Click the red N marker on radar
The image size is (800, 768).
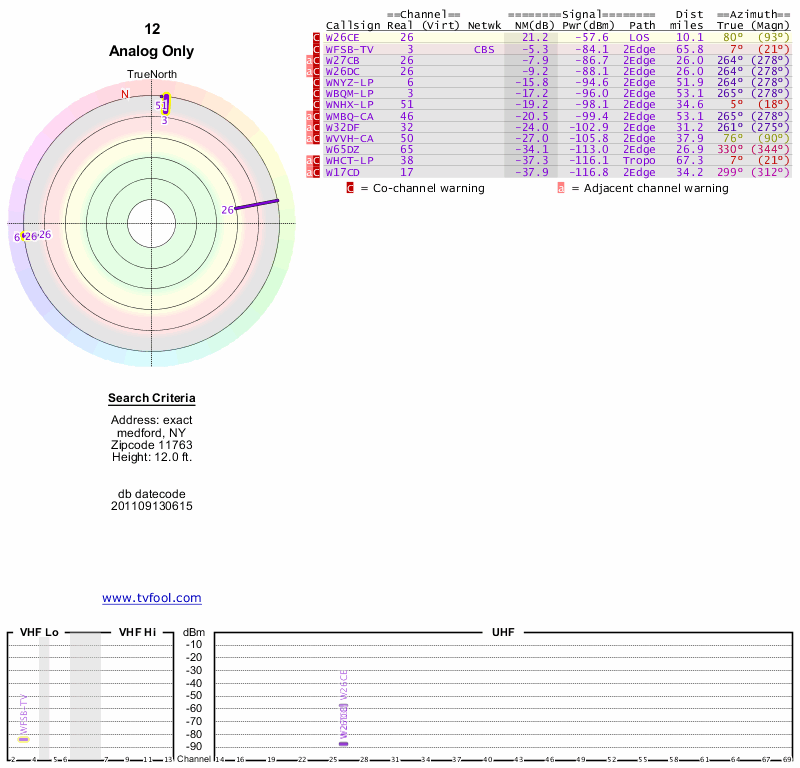pos(125,94)
